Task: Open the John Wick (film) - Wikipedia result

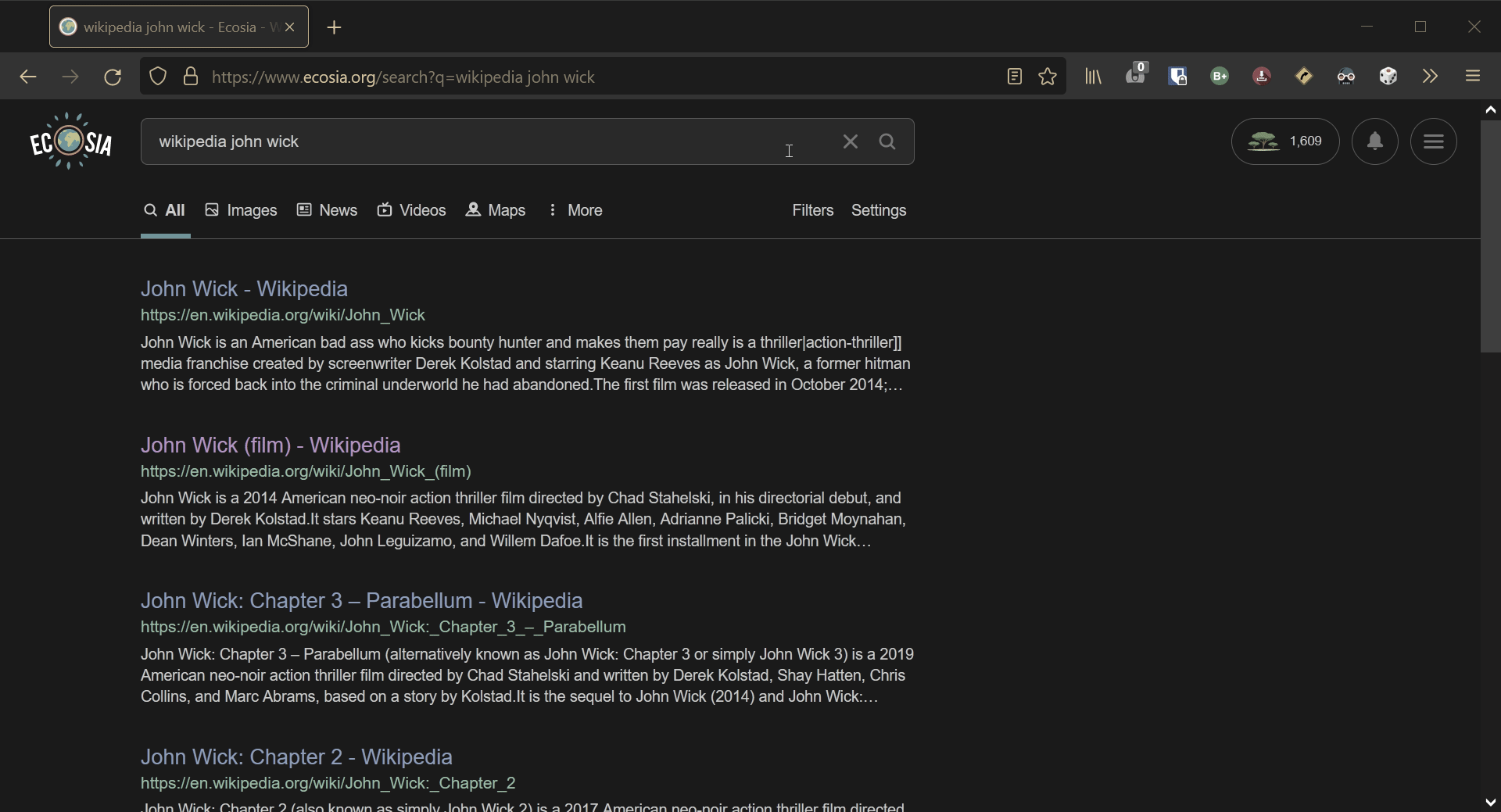Action: [x=270, y=445]
